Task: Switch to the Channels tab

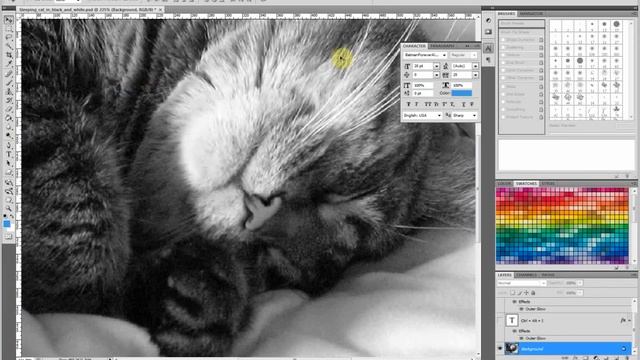Action: click(526, 275)
